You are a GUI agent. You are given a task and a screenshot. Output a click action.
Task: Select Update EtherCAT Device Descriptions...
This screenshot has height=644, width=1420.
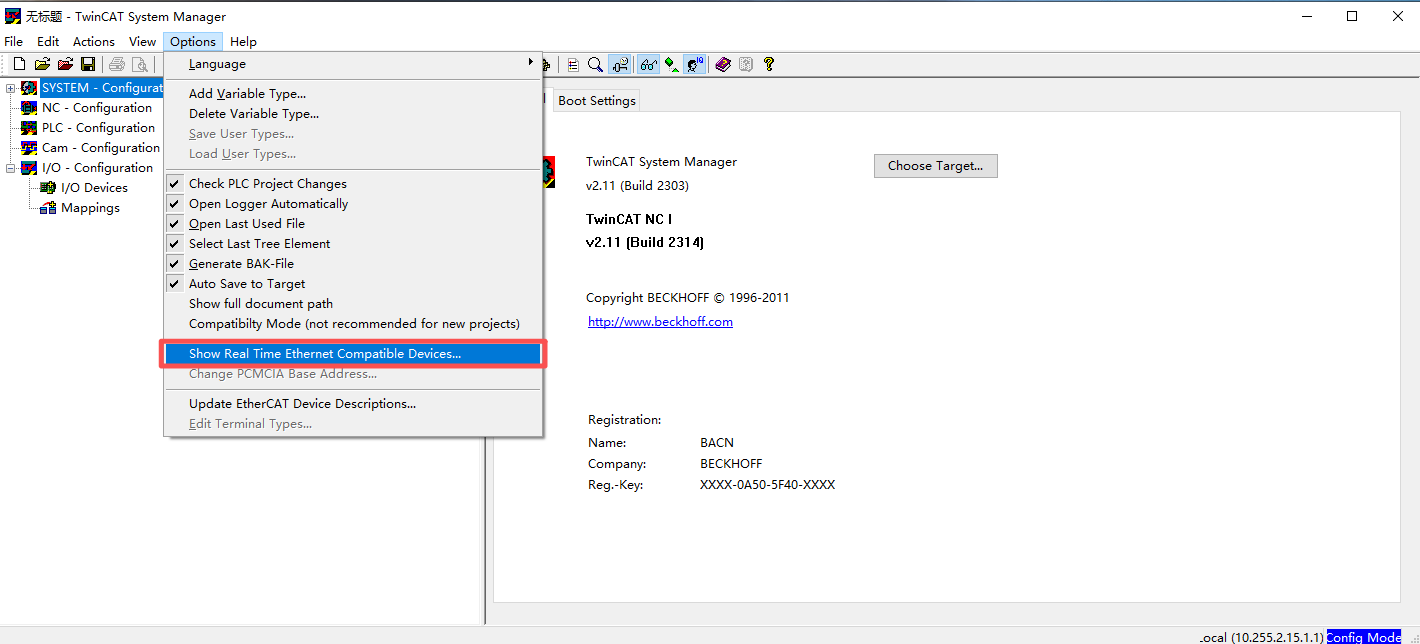353,404
